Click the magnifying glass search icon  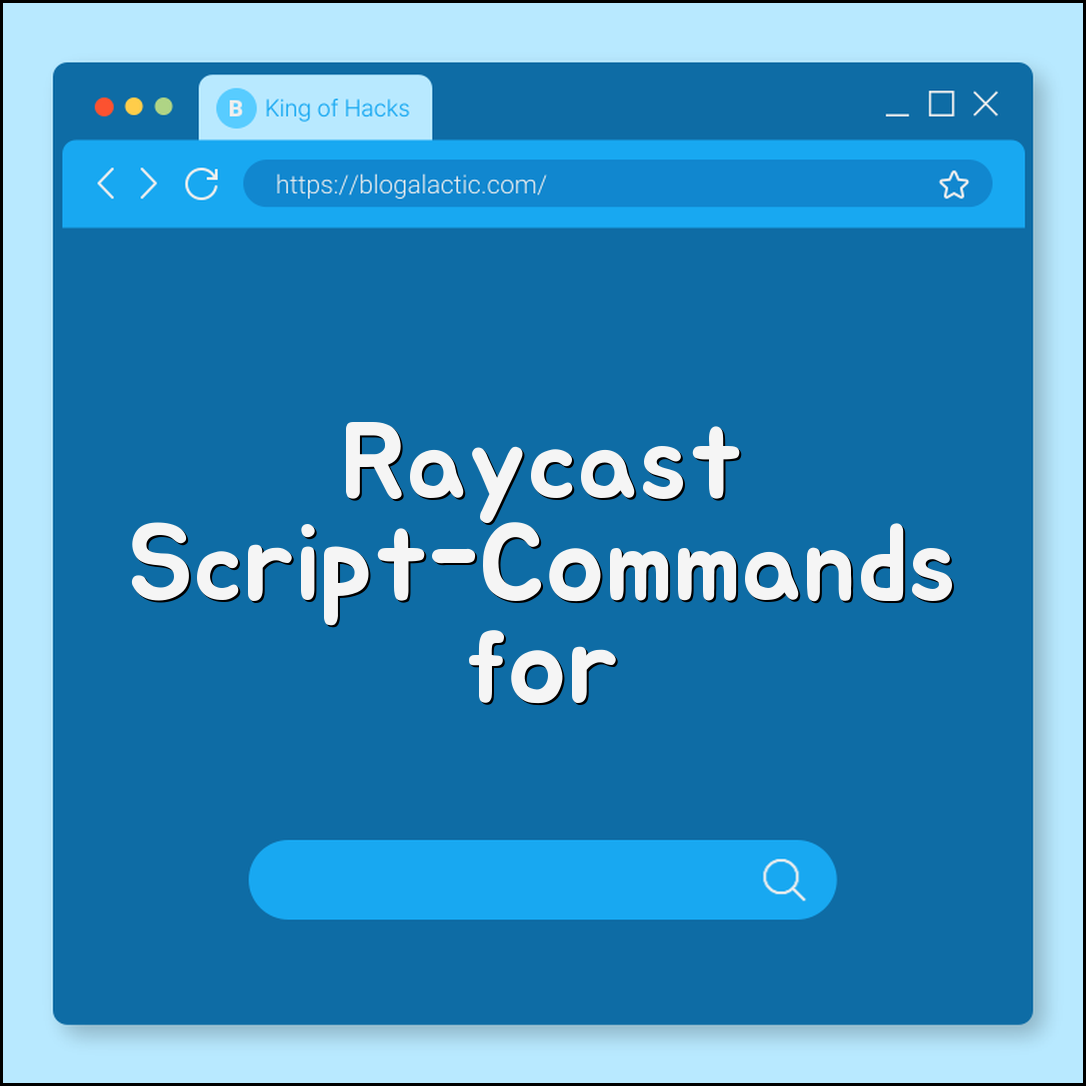click(x=785, y=880)
